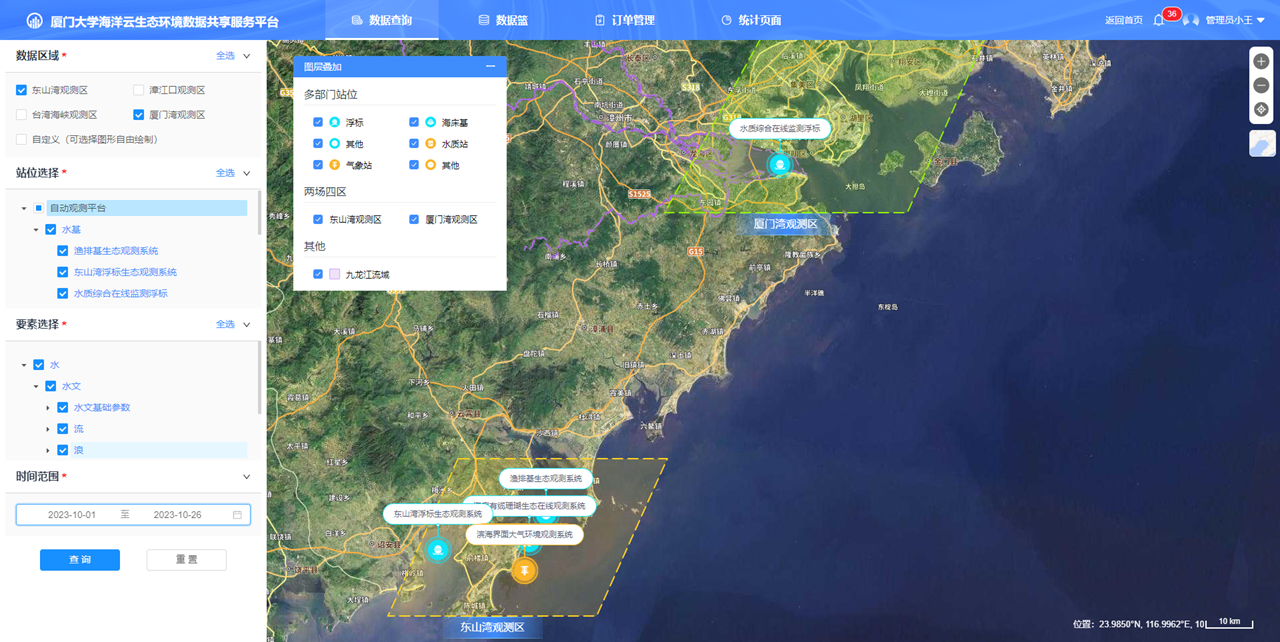Click the map zoom in button

[1261, 62]
